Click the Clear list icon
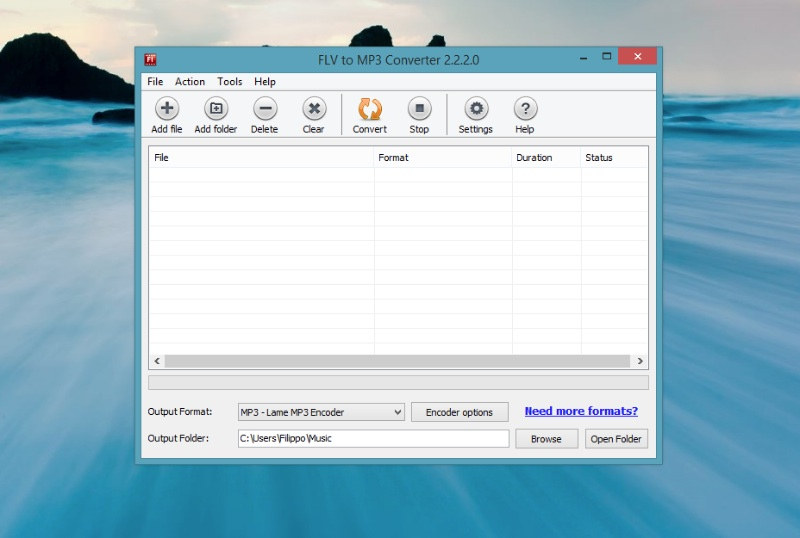 (x=314, y=110)
